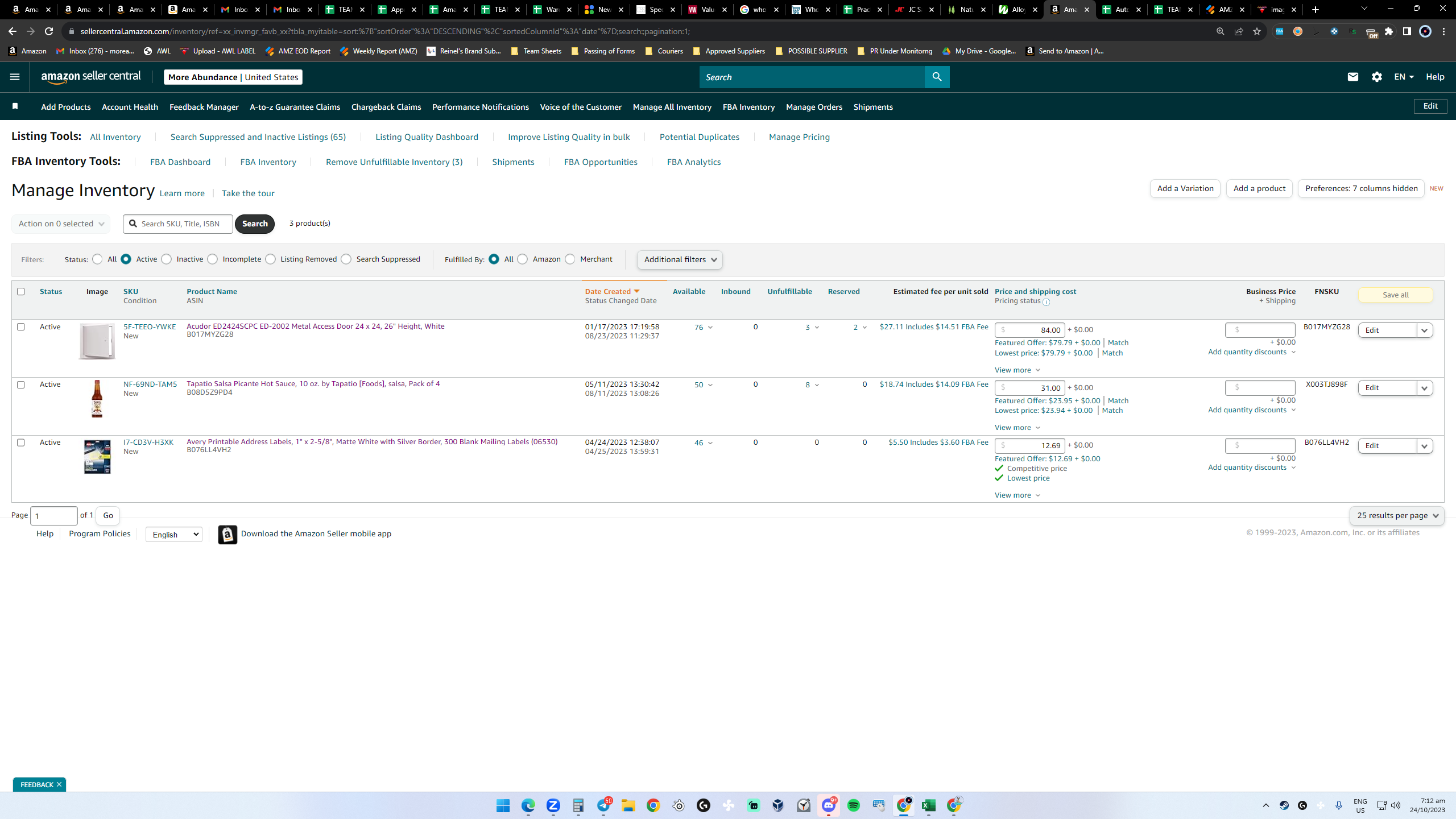
Task: Open Excel from the taskbar
Action: tap(928, 805)
